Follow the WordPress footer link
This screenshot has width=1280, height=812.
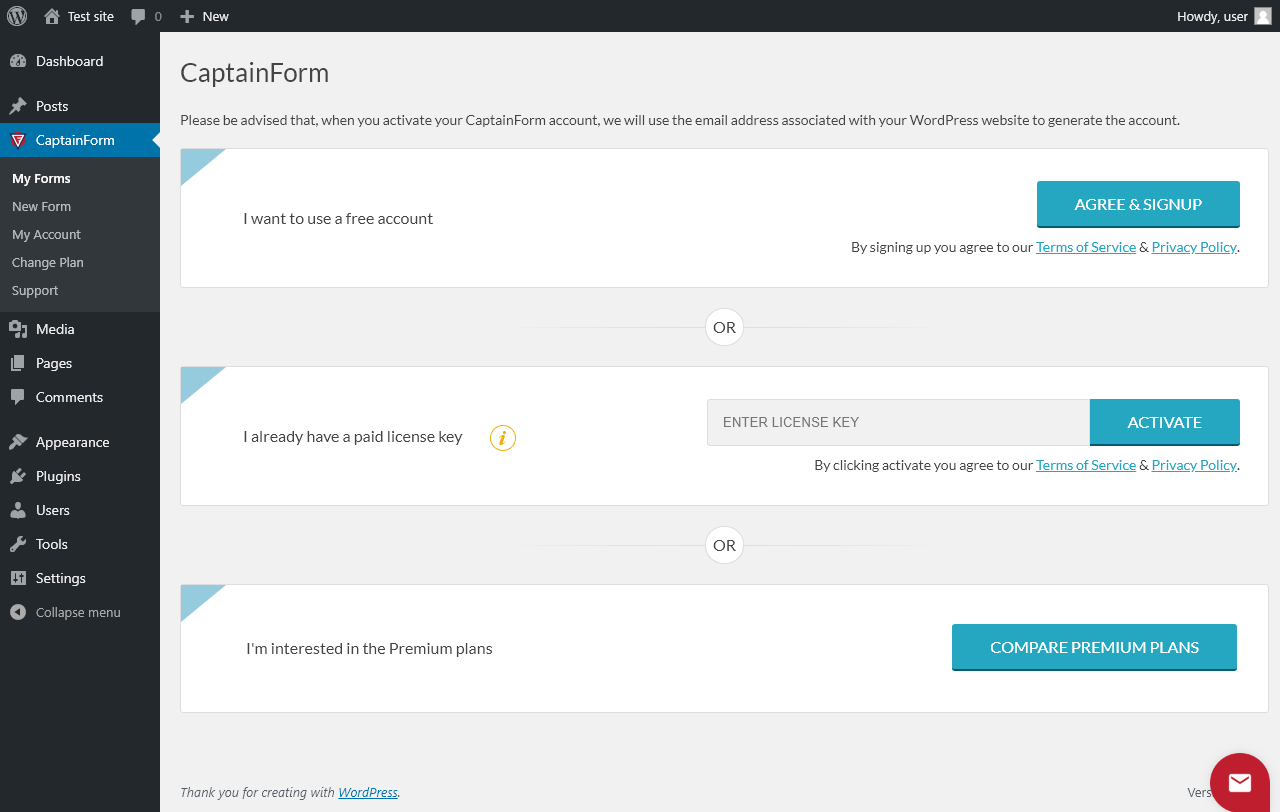point(368,792)
